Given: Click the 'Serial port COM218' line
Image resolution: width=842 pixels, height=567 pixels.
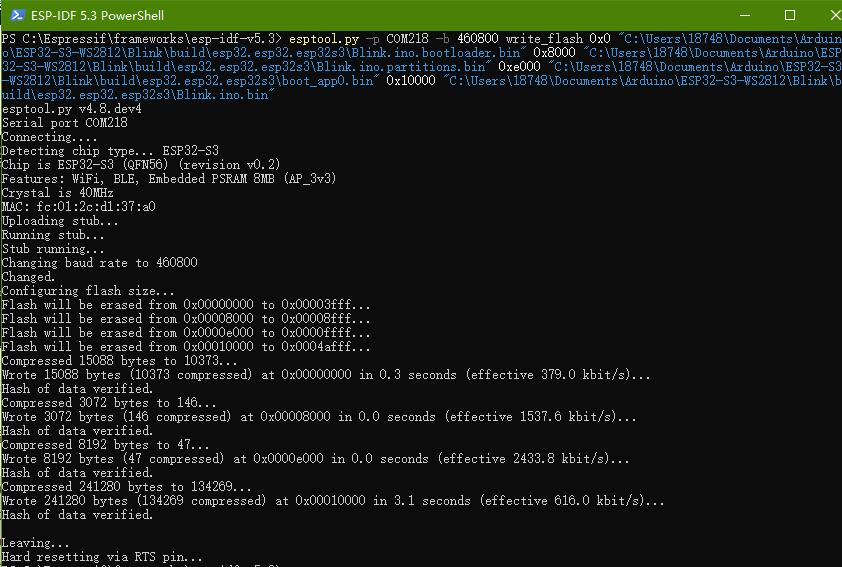Looking at the screenshot, I should (64, 123).
